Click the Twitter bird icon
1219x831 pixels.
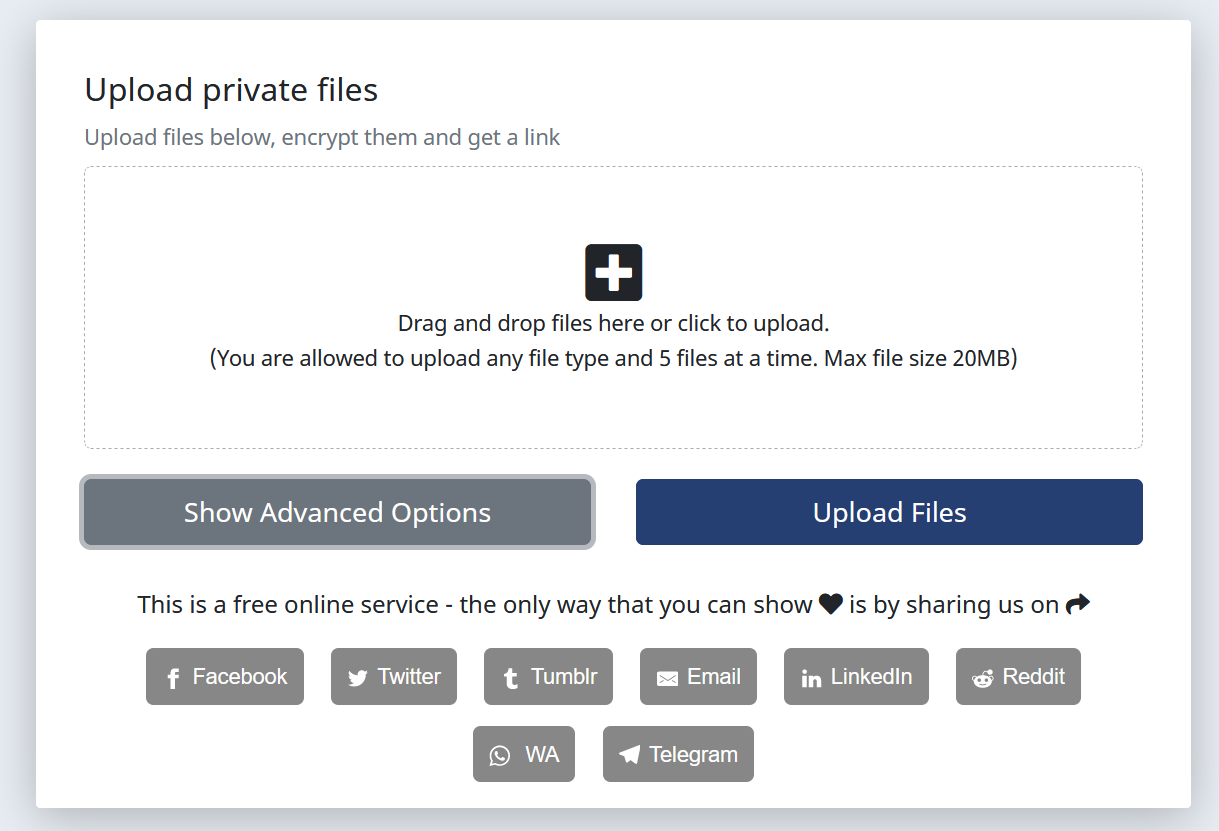[357, 677]
